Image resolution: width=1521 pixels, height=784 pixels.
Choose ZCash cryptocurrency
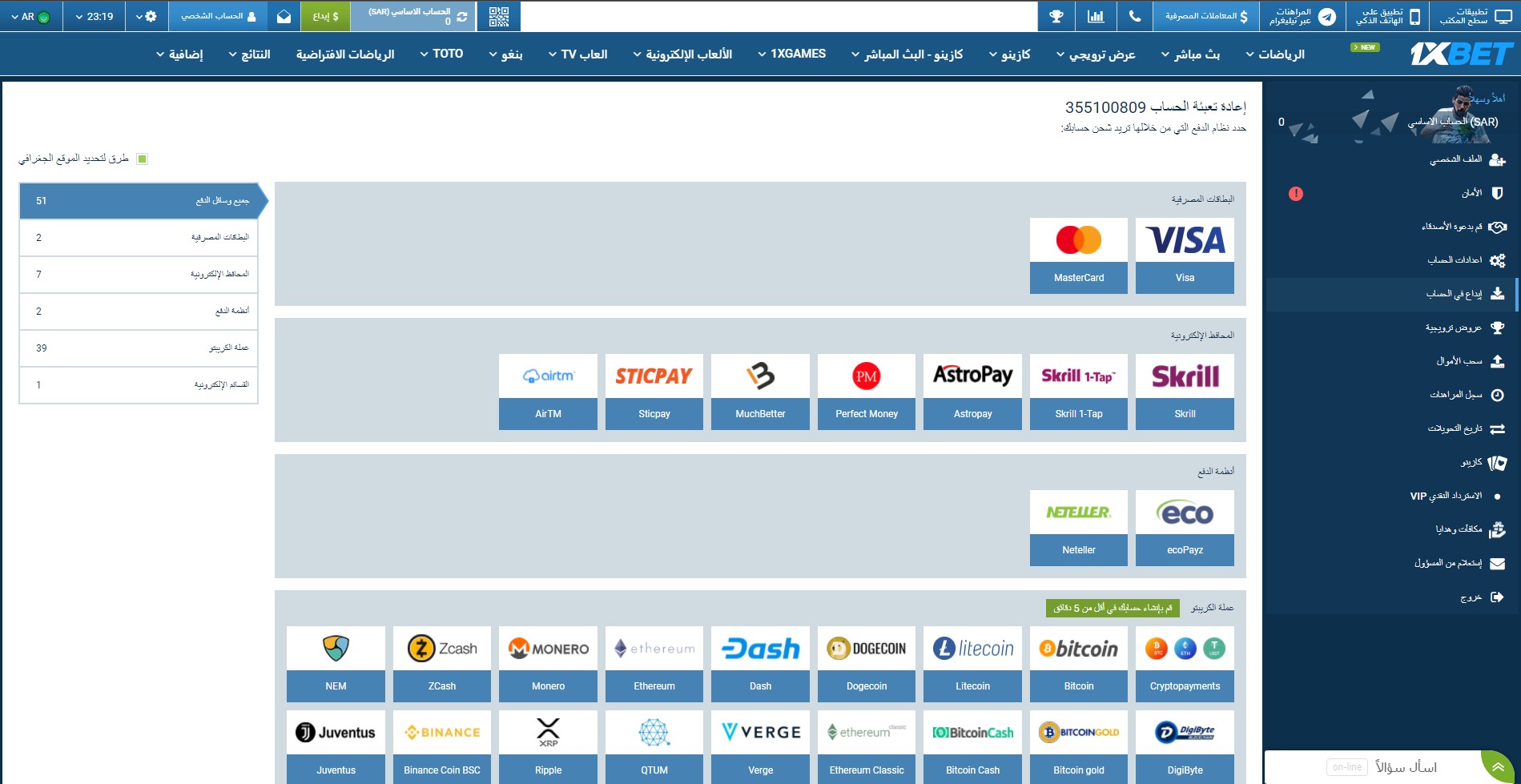click(x=442, y=664)
